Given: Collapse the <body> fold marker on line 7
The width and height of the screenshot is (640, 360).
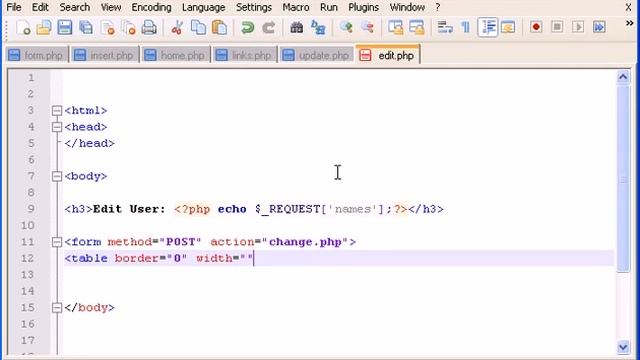Looking at the screenshot, I should 57,176.
